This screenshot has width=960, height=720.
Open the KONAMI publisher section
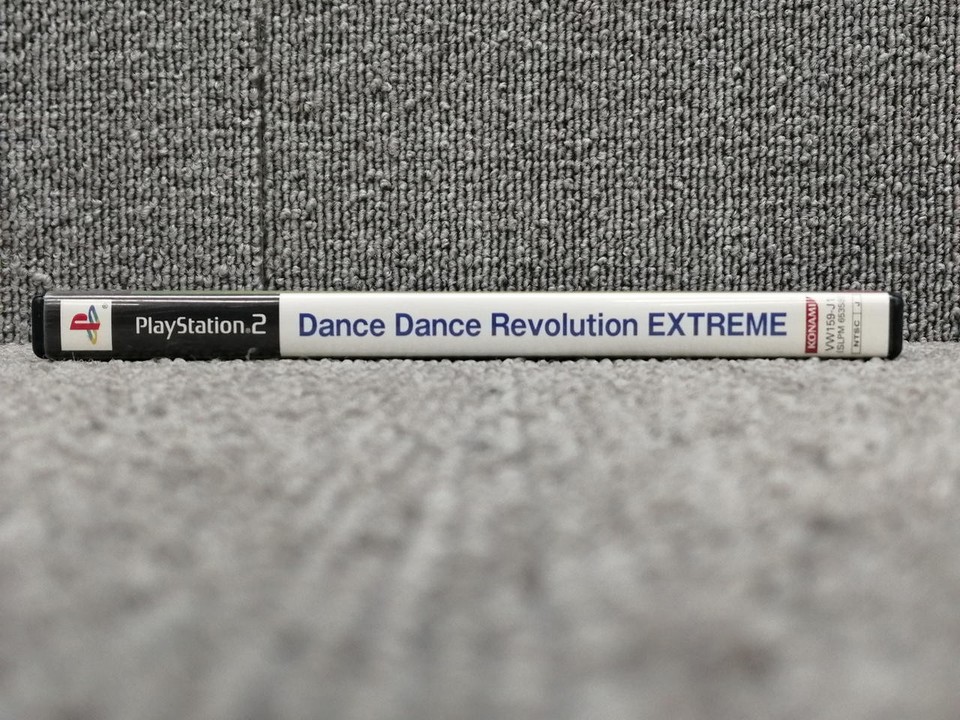tap(812, 325)
